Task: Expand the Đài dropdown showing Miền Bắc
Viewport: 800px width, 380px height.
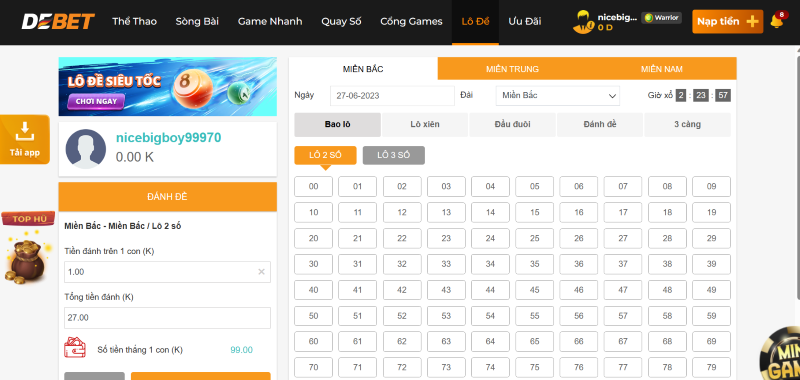Action: [x=558, y=95]
